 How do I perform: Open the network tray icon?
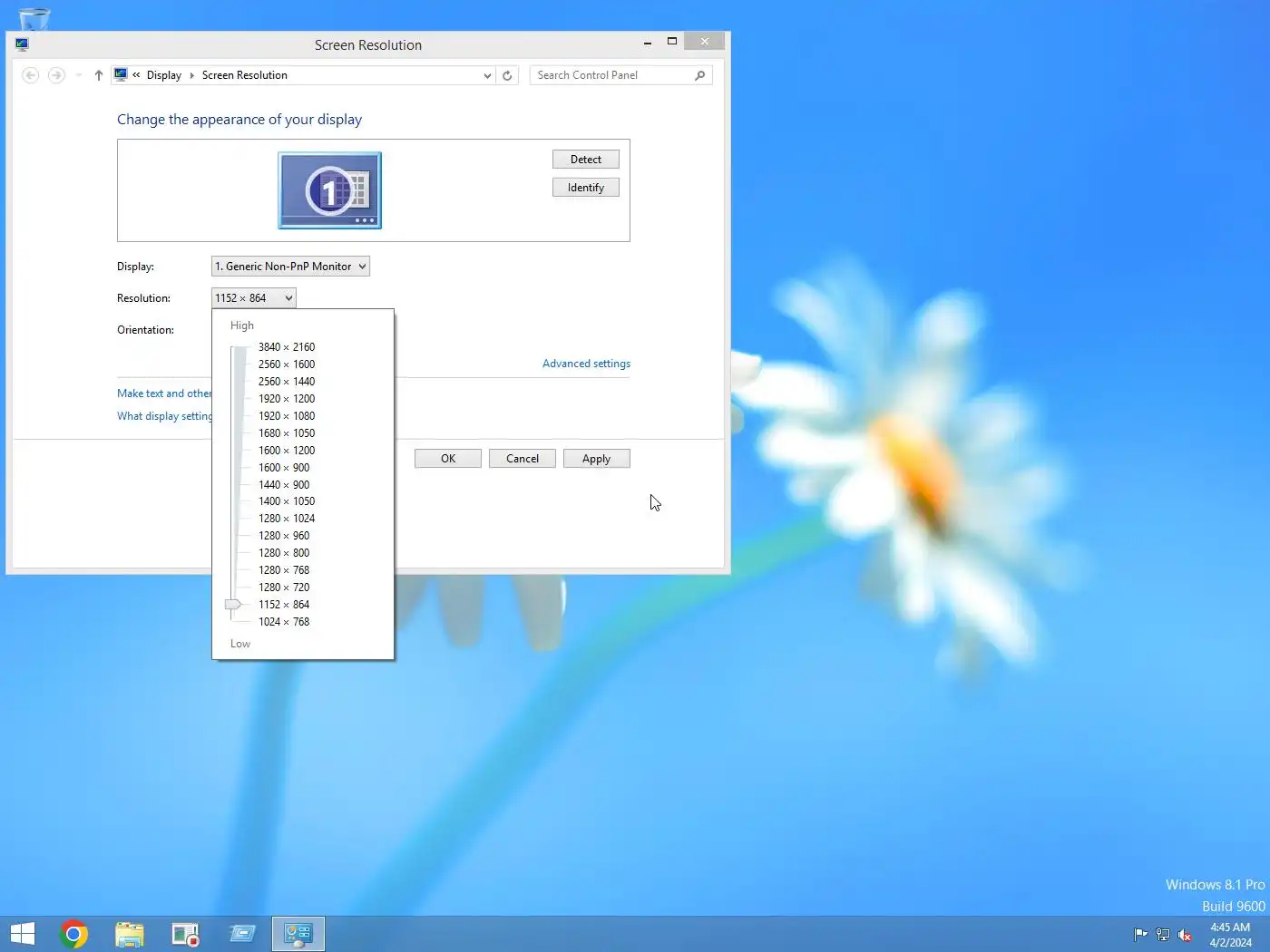1163,935
